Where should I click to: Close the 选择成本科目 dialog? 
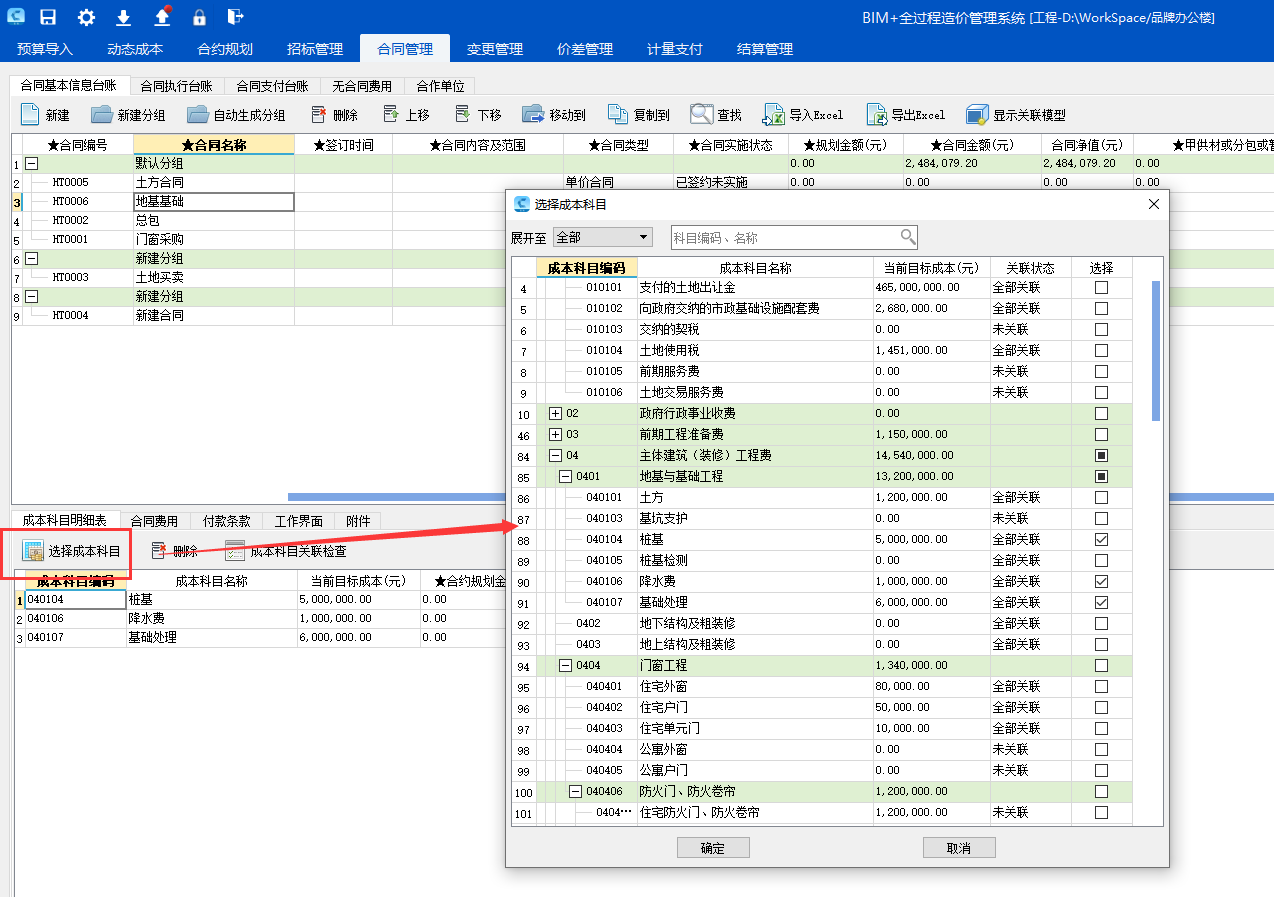pyautogui.click(x=1153, y=204)
